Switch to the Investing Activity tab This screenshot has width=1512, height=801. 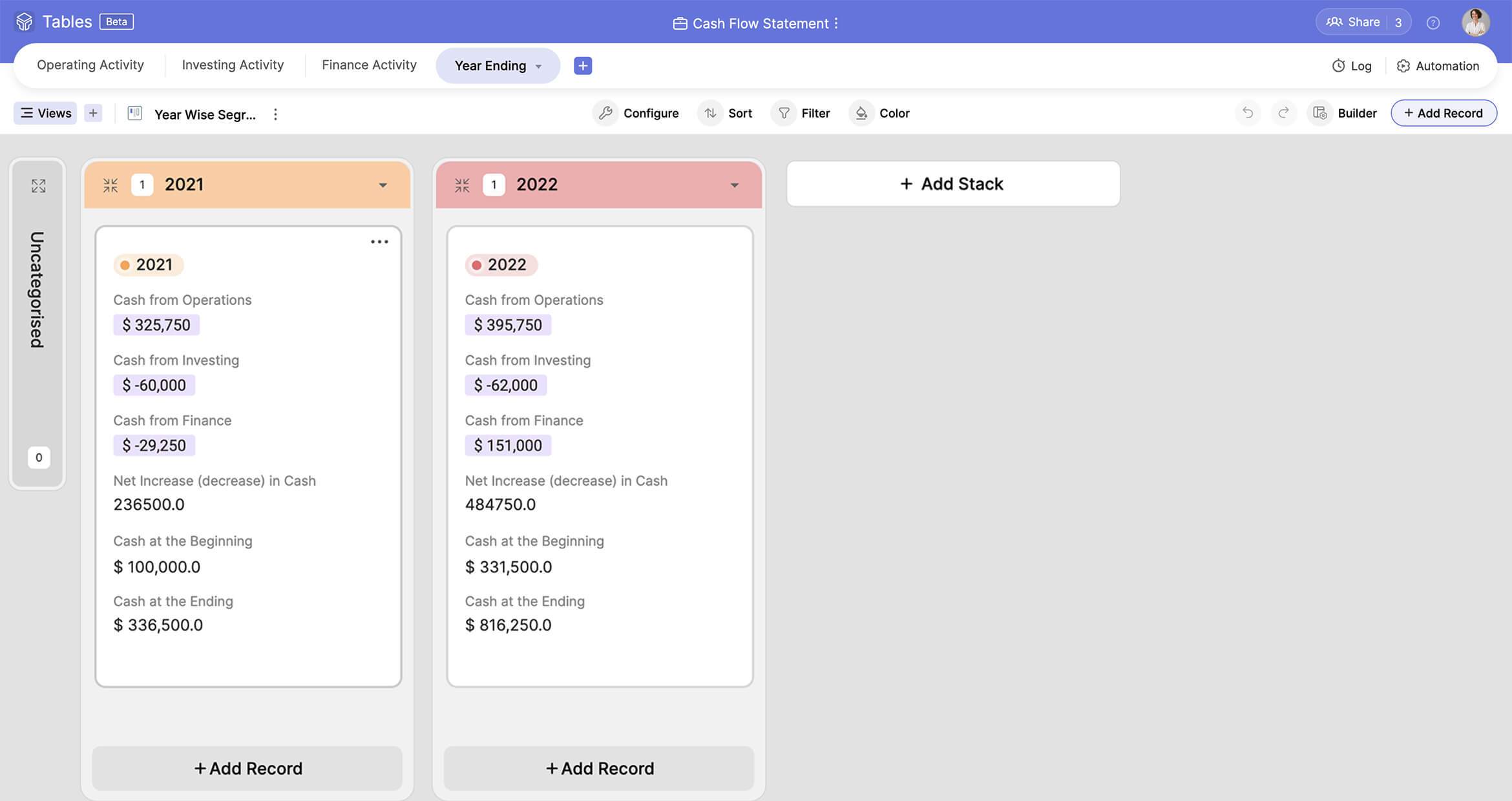click(x=233, y=65)
